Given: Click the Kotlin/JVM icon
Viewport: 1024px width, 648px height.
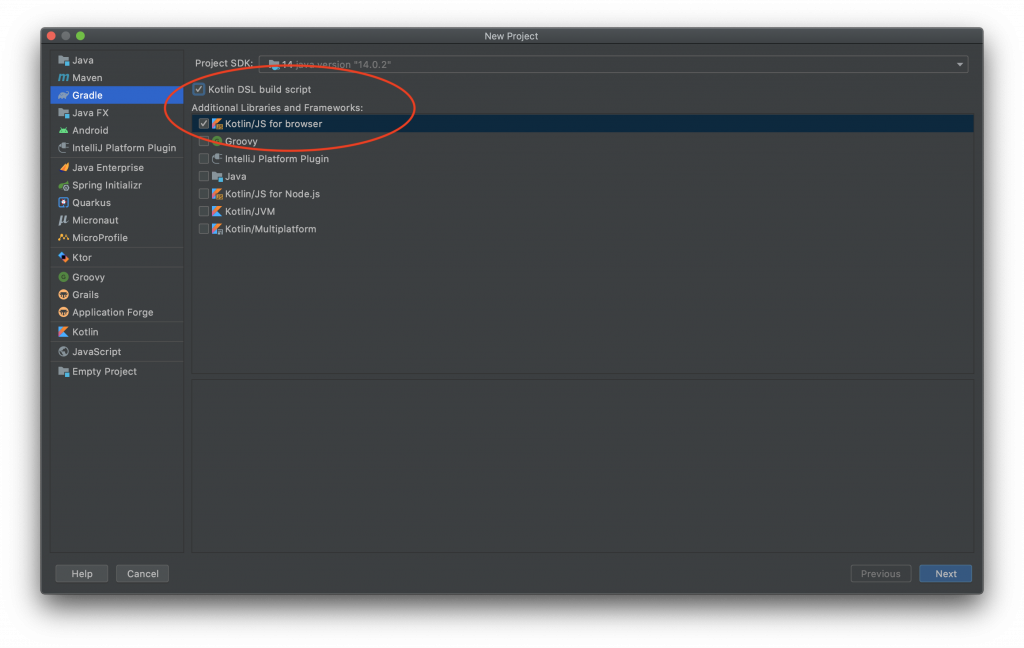Looking at the screenshot, I should pos(217,212).
